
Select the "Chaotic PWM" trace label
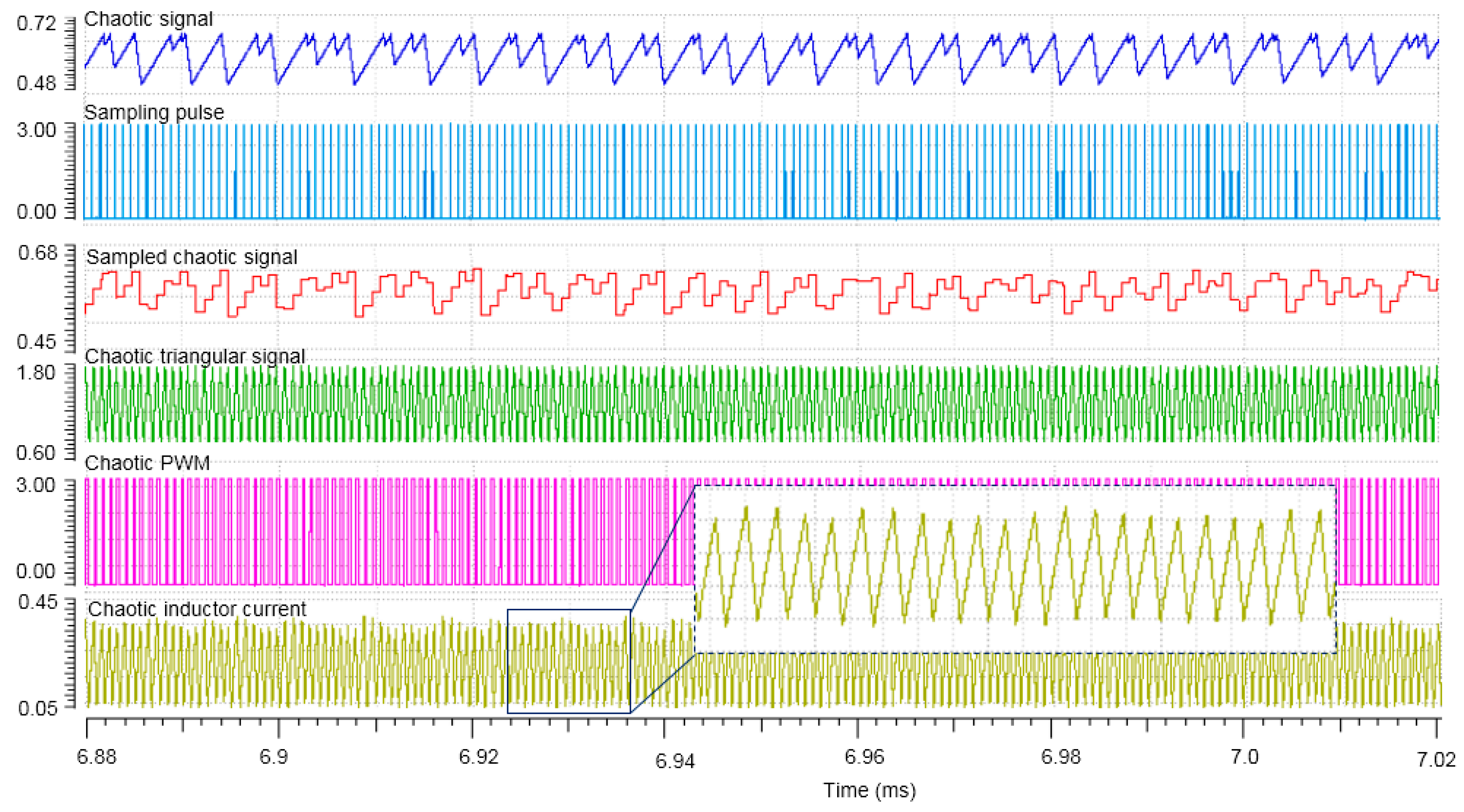147,463
